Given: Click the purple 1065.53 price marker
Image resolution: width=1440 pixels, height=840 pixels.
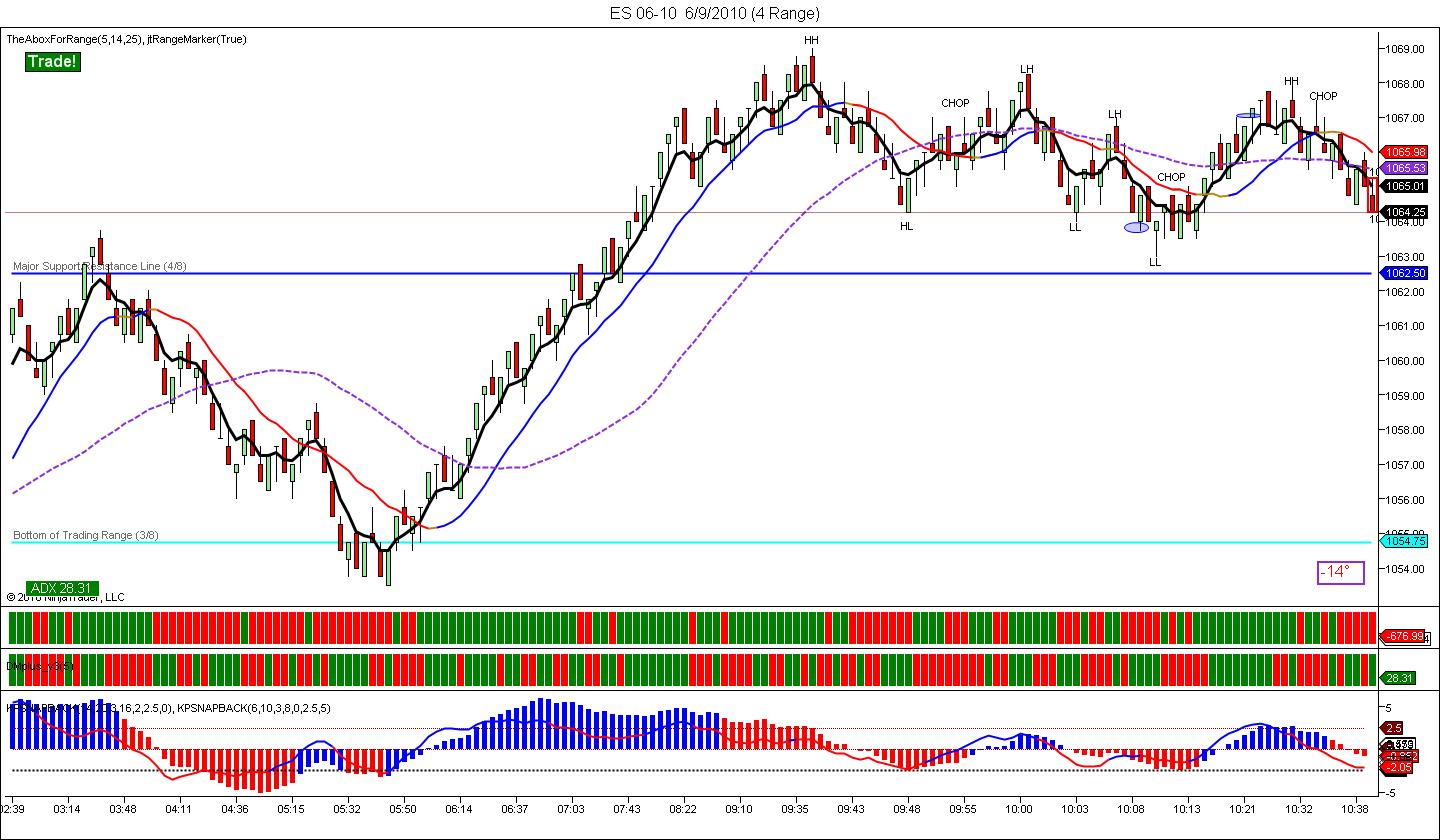Looking at the screenshot, I should pos(1404,168).
